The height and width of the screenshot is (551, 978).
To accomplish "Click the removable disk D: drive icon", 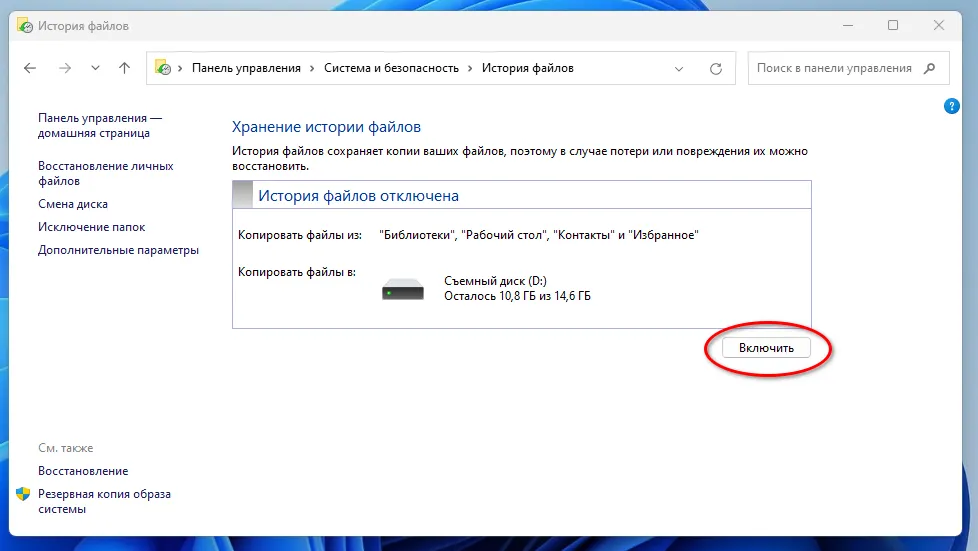I will click(x=403, y=290).
